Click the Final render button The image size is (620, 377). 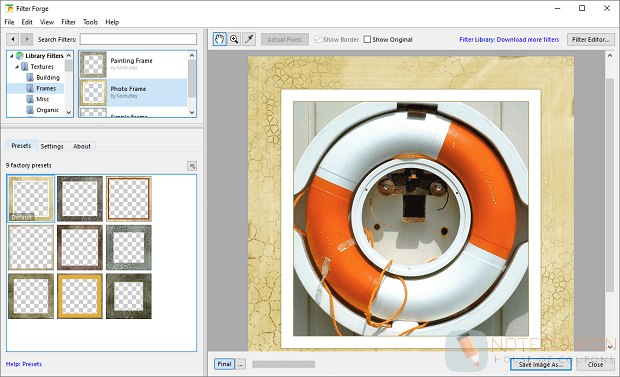point(224,364)
